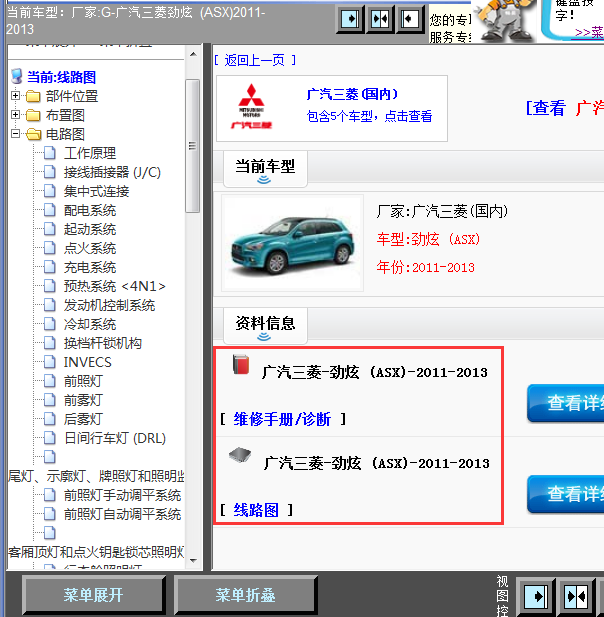
Task: Select 日间行车灯 (DRL) tree item
Action: tap(115, 438)
